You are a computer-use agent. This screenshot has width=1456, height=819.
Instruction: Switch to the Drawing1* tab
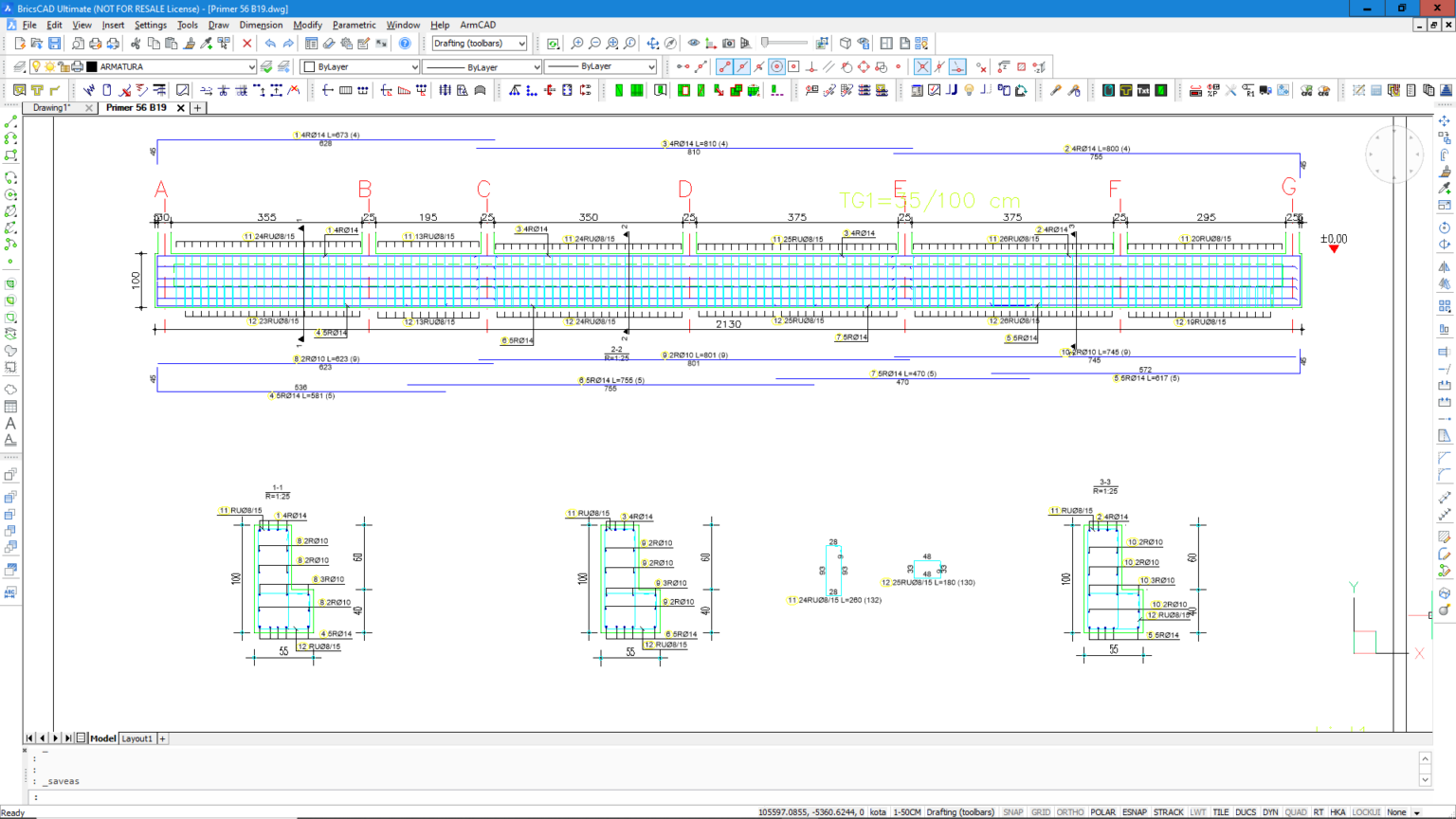[51, 108]
